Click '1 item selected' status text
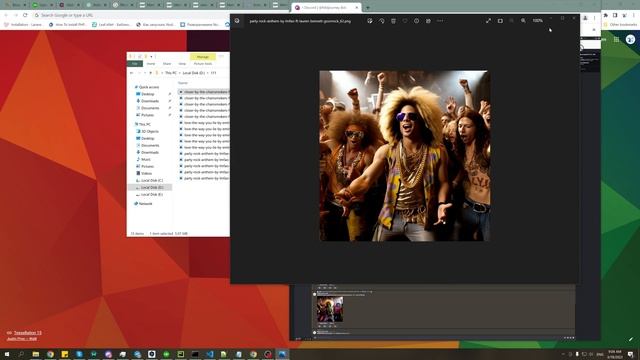640x360 pixels. (162, 233)
